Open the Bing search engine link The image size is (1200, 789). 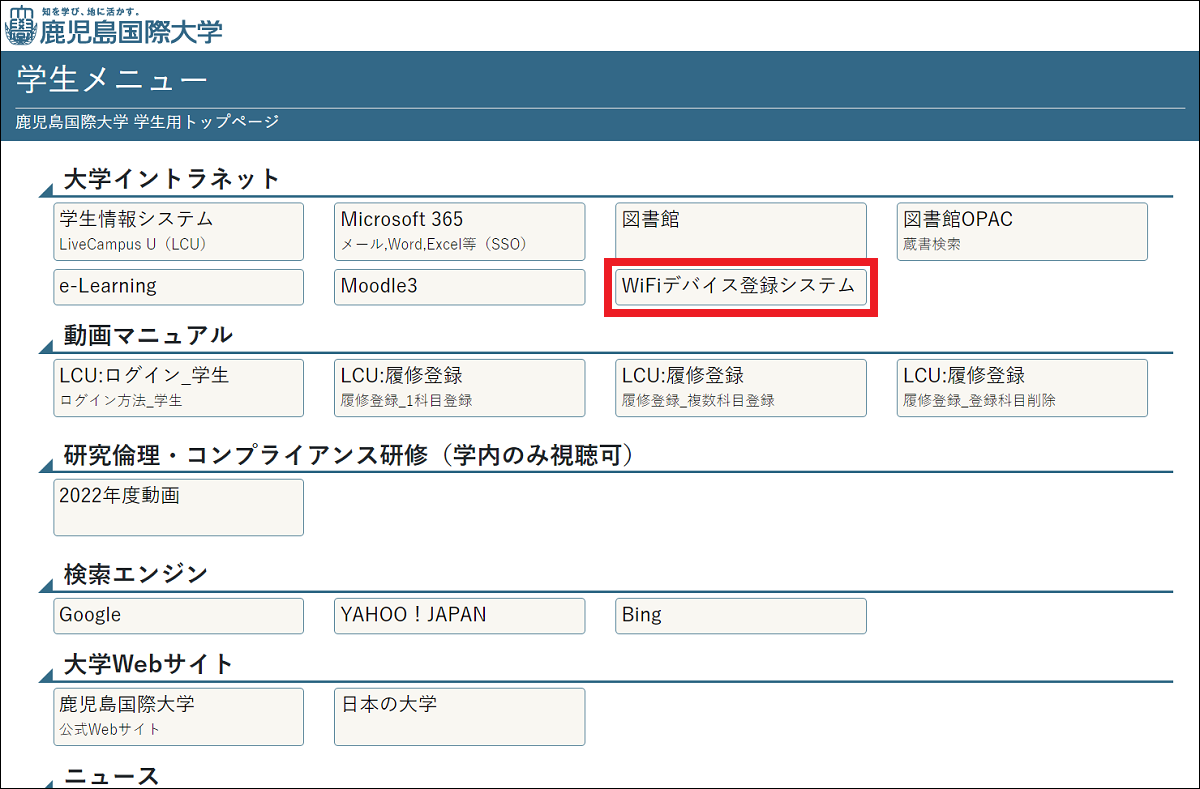click(x=741, y=616)
